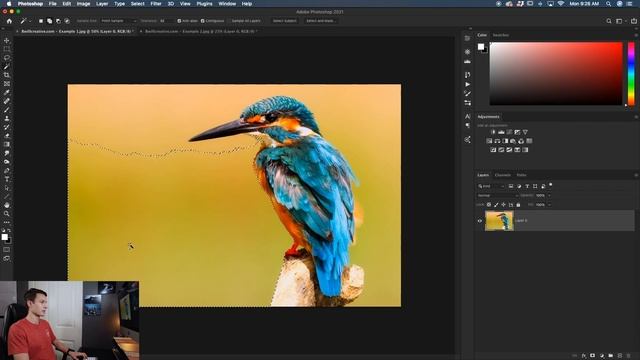
Task: Select the Eraser tool
Action: pyautogui.click(x=7, y=136)
